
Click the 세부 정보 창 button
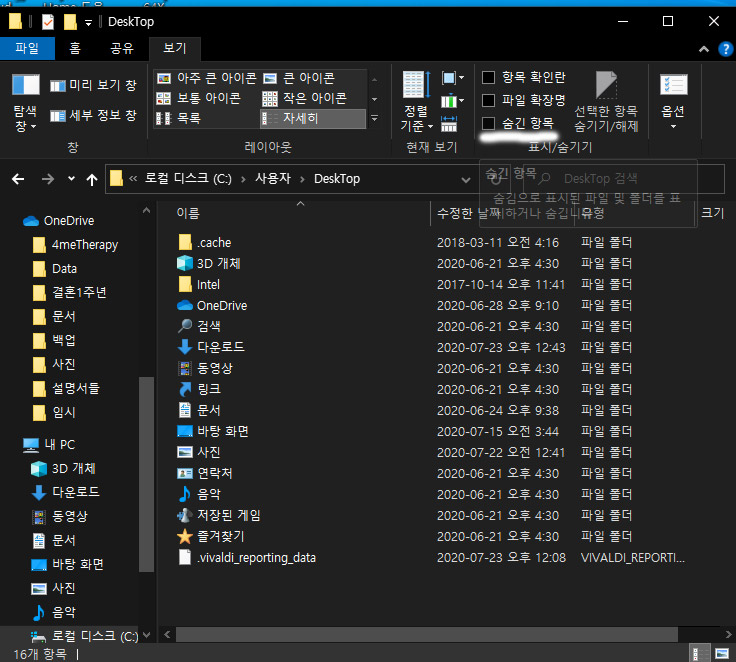click(94, 116)
